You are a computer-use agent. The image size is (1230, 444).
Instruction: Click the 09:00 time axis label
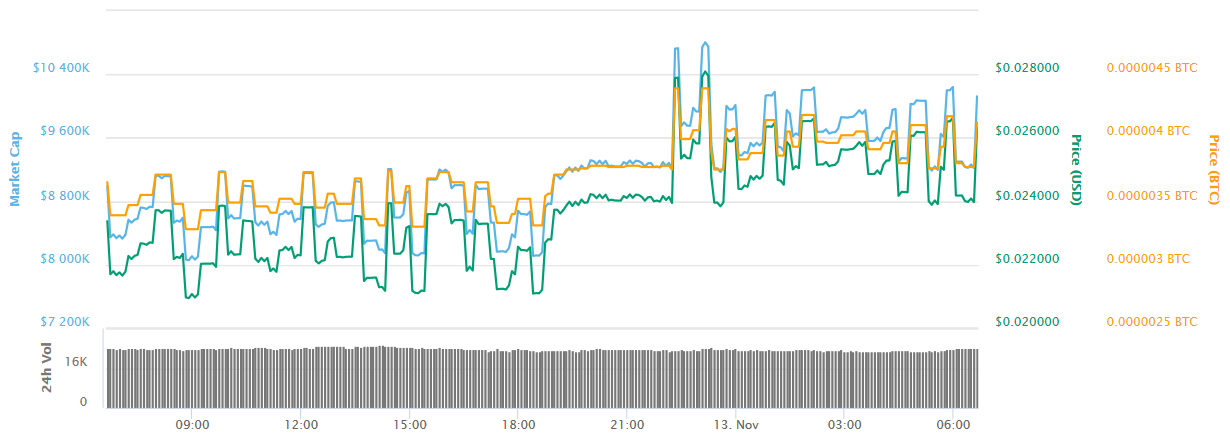click(x=192, y=424)
